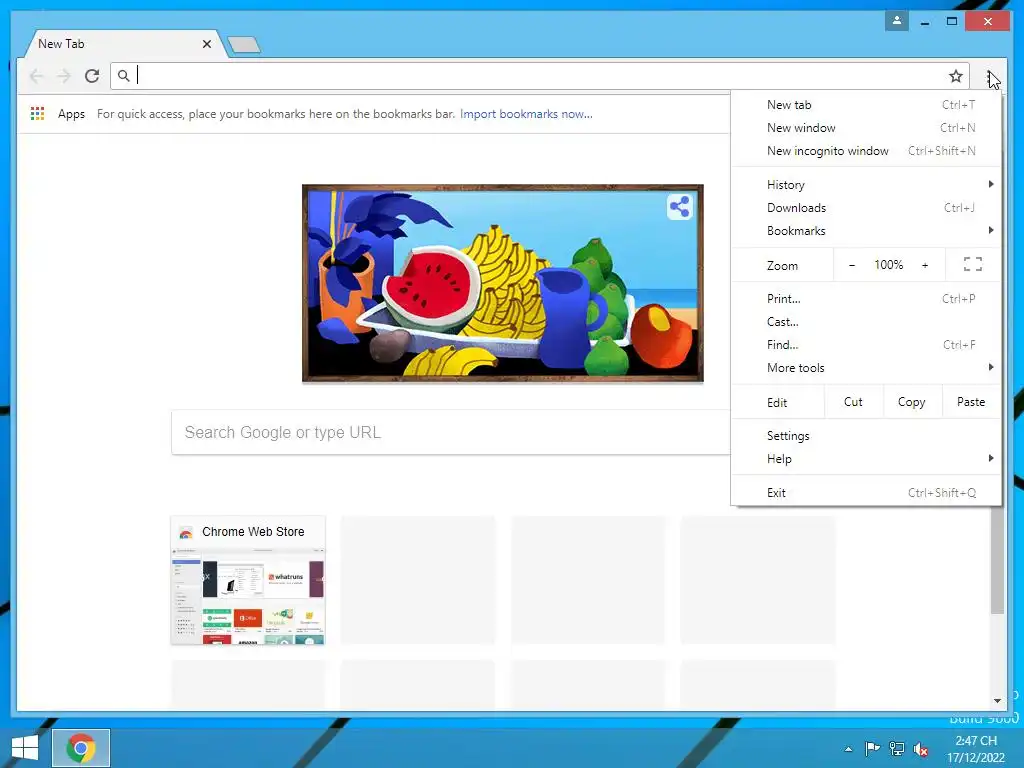
Task: Focus the address bar input
Action: pos(539,76)
